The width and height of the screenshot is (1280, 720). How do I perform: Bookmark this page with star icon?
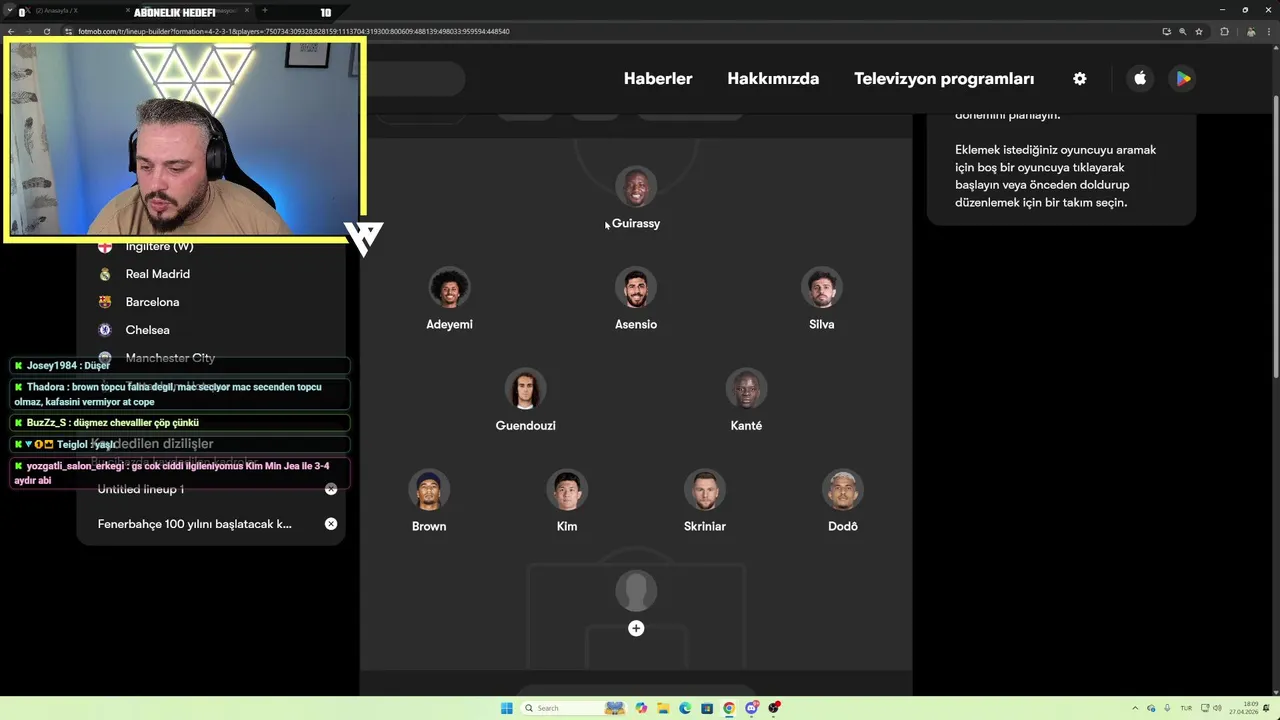[1199, 31]
